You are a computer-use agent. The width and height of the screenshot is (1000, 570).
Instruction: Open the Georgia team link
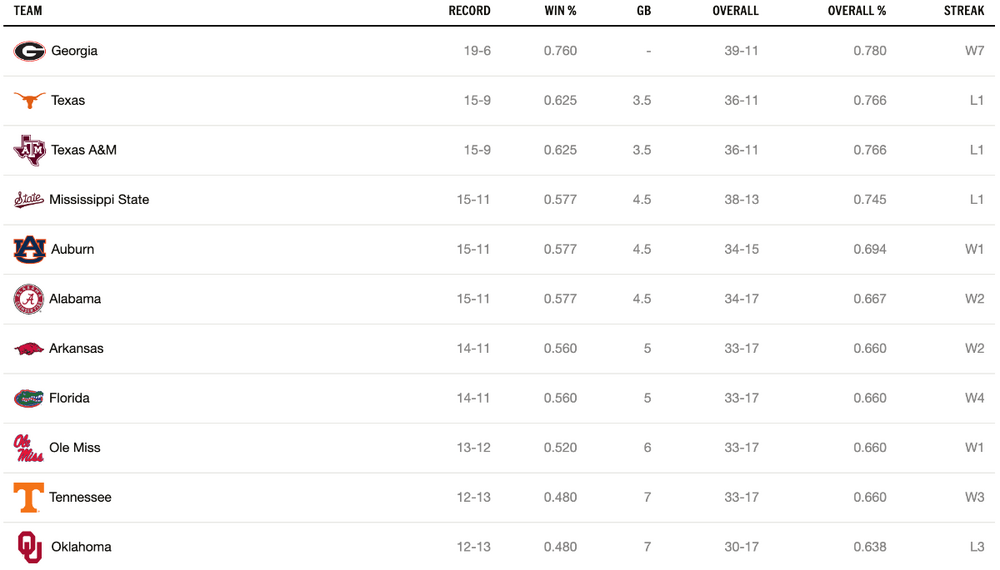[75, 51]
